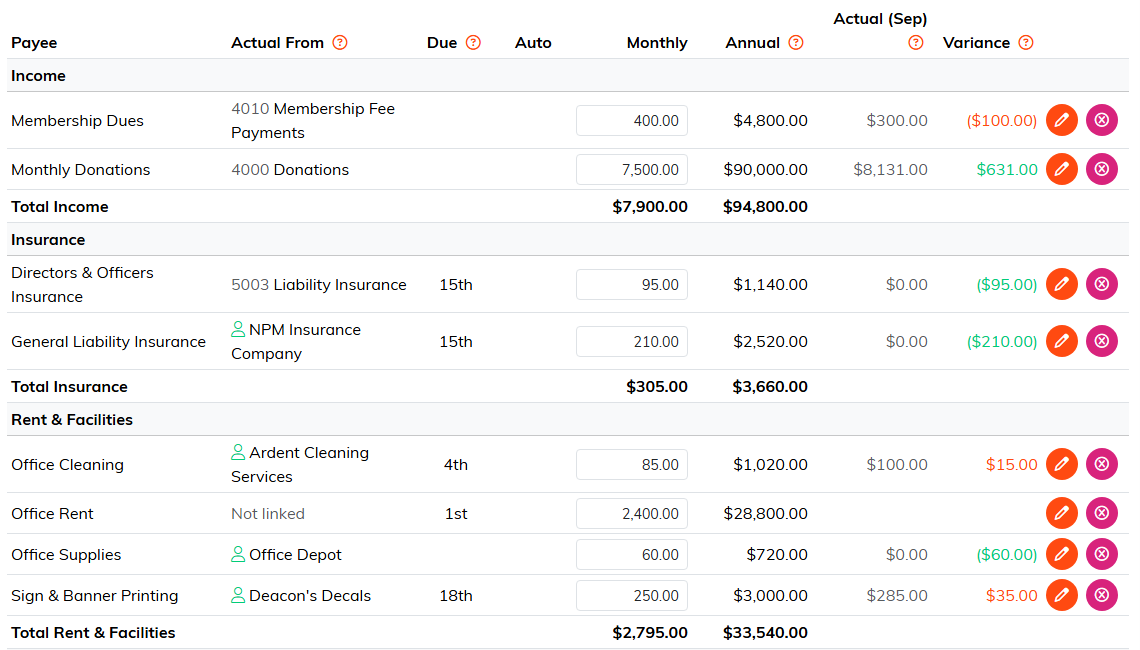This screenshot has height=650, width=1140.
Task: Click Deacon's Decals contact icon
Action: (x=238, y=595)
